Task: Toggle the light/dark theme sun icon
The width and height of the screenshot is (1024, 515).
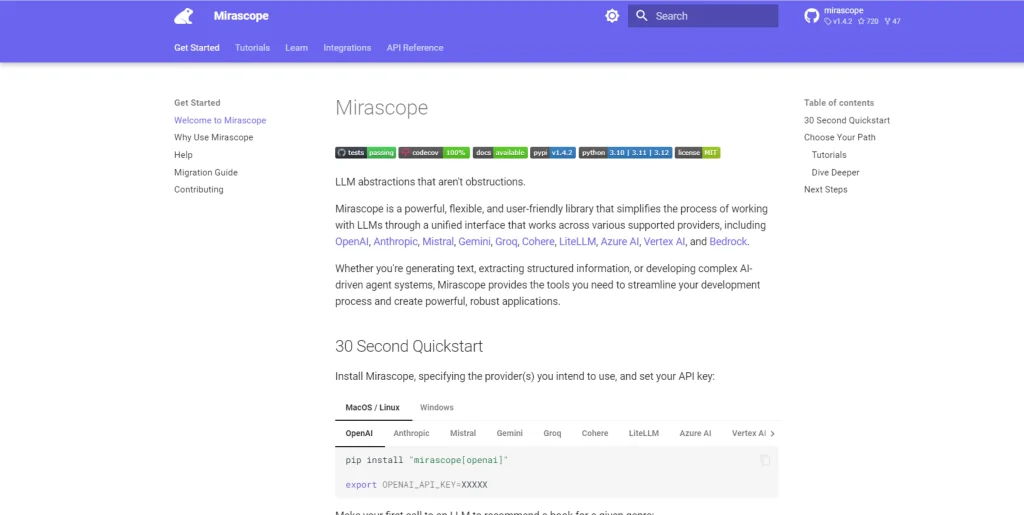Action: (612, 16)
